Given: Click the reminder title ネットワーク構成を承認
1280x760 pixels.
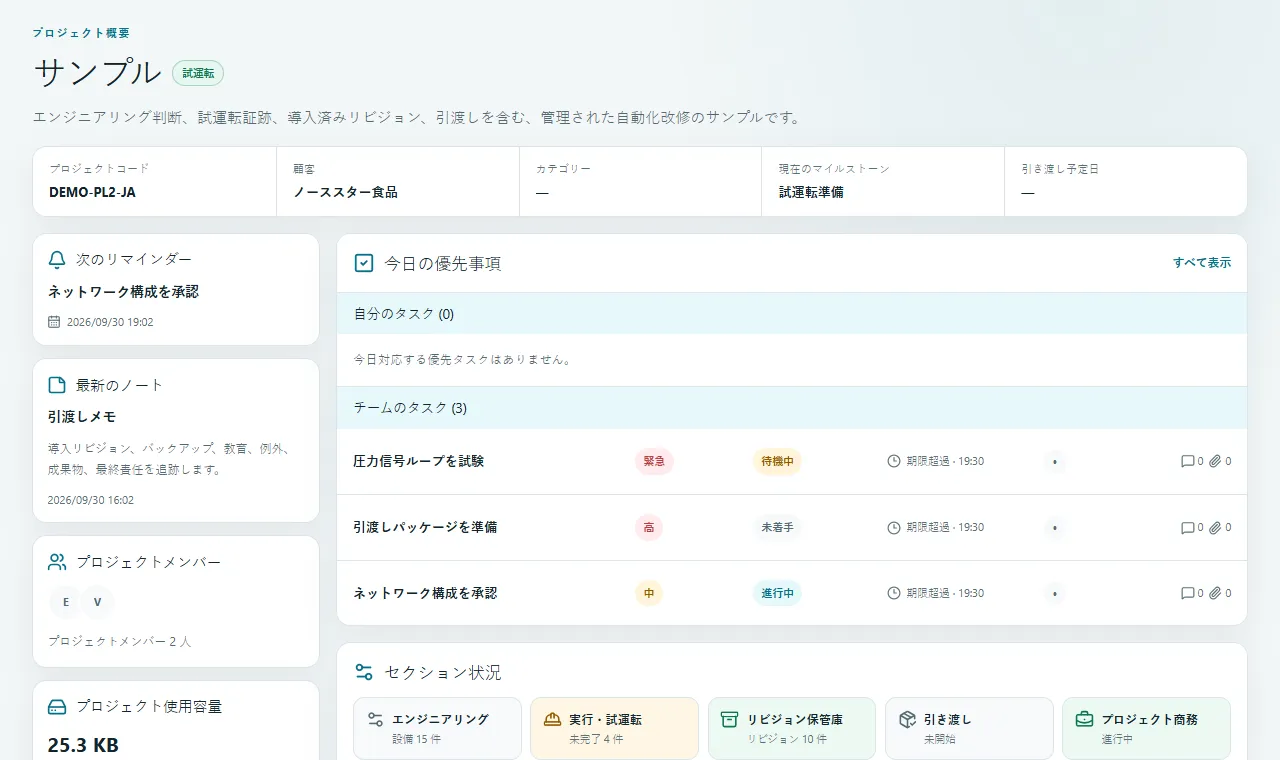Looking at the screenshot, I should [x=123, y=292].
